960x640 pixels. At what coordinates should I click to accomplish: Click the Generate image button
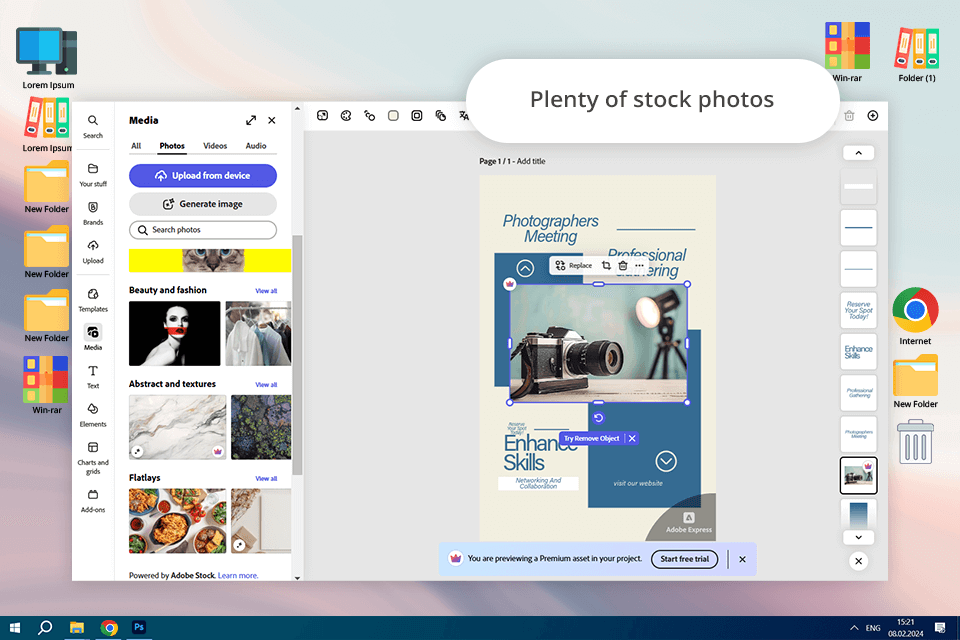tap(203, 204)
